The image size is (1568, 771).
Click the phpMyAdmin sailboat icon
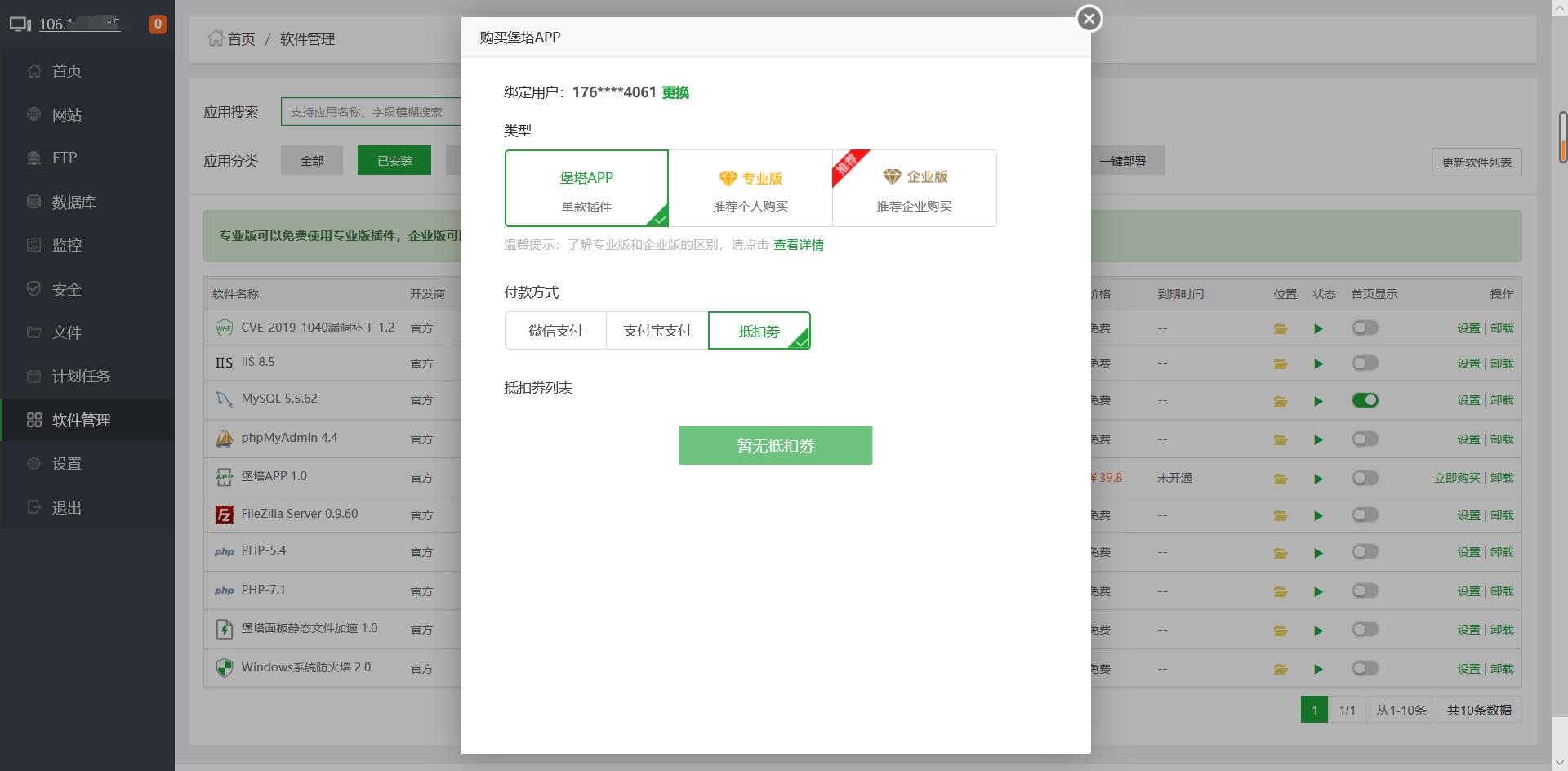[224, 439]
